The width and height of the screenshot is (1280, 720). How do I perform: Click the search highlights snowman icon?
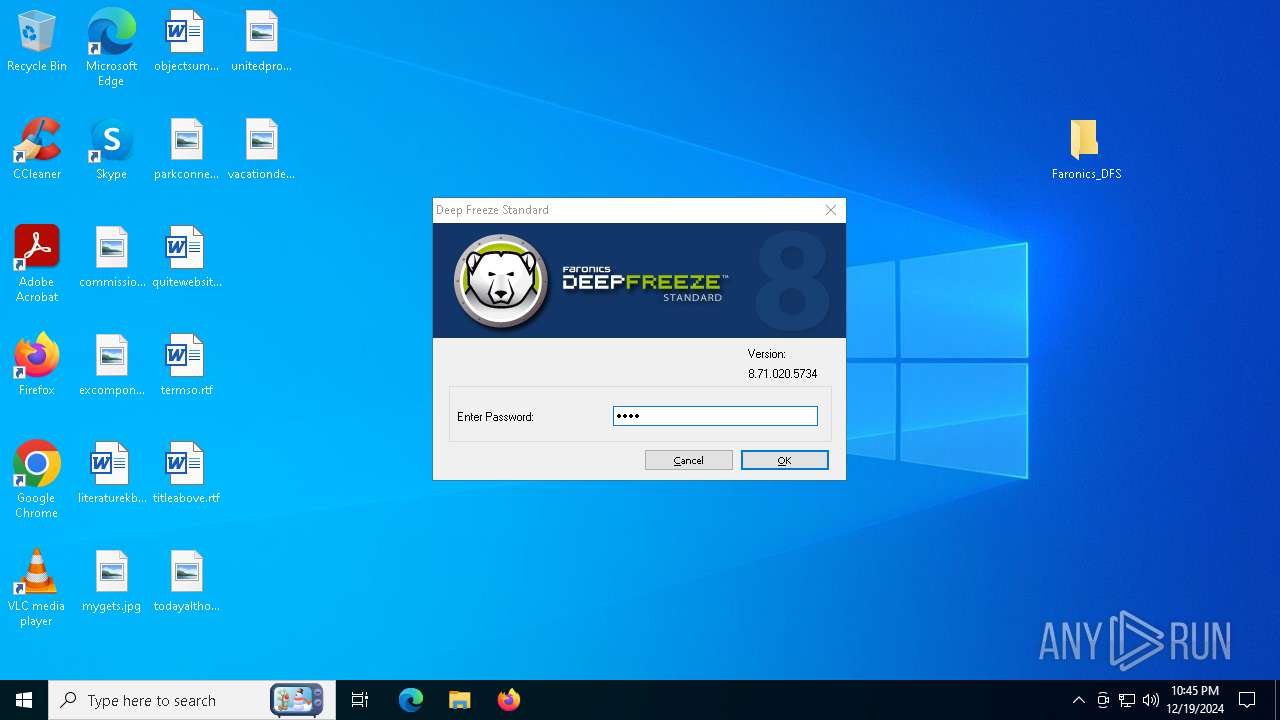pos(297,700)
